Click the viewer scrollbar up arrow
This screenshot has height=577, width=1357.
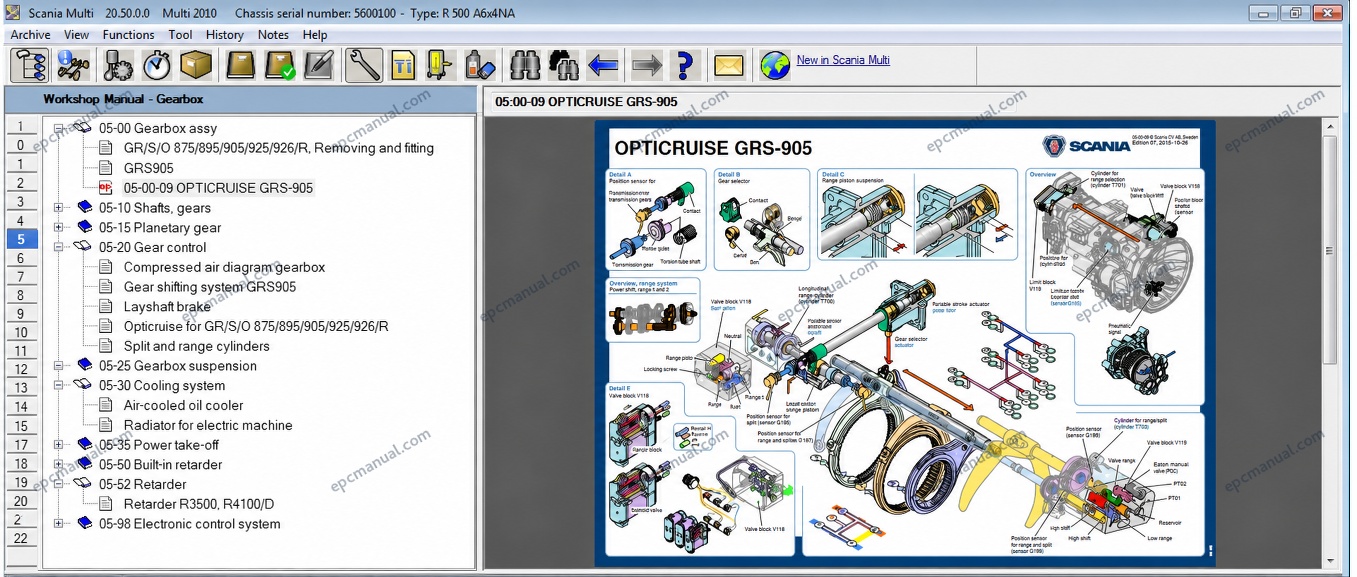point(1329,126)
